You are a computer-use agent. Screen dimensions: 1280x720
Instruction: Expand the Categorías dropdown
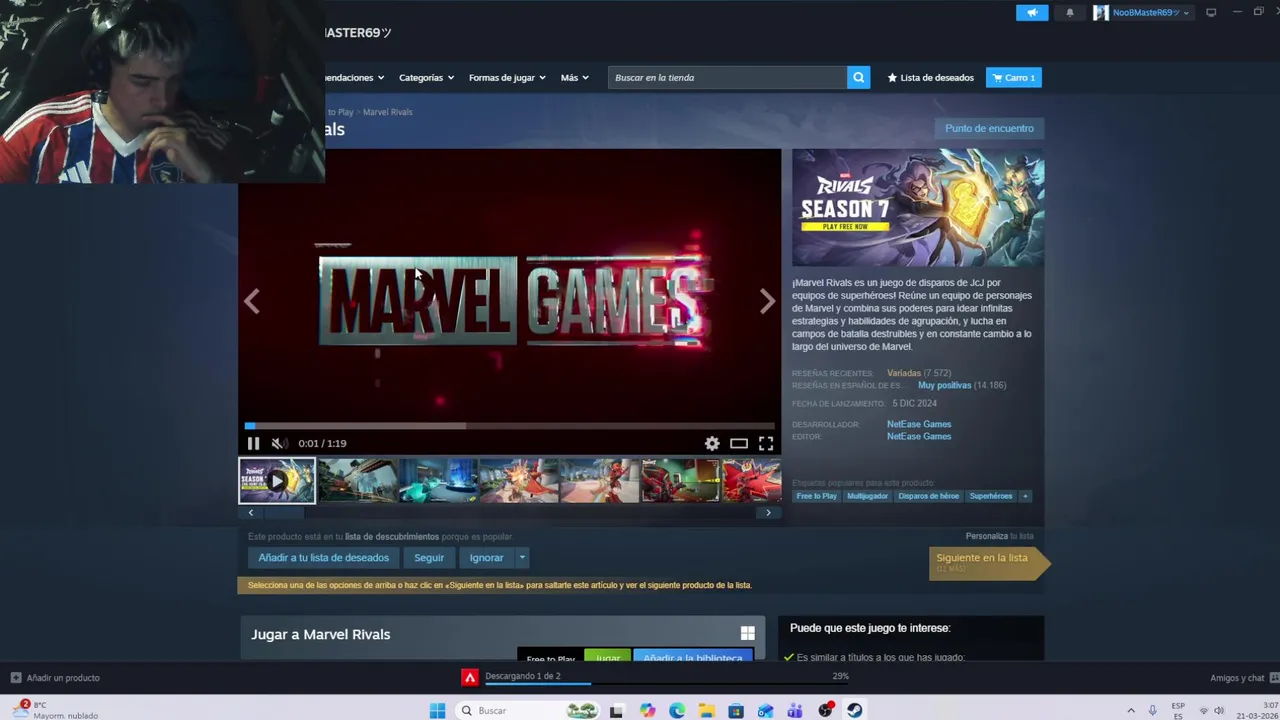pos(426,77)
